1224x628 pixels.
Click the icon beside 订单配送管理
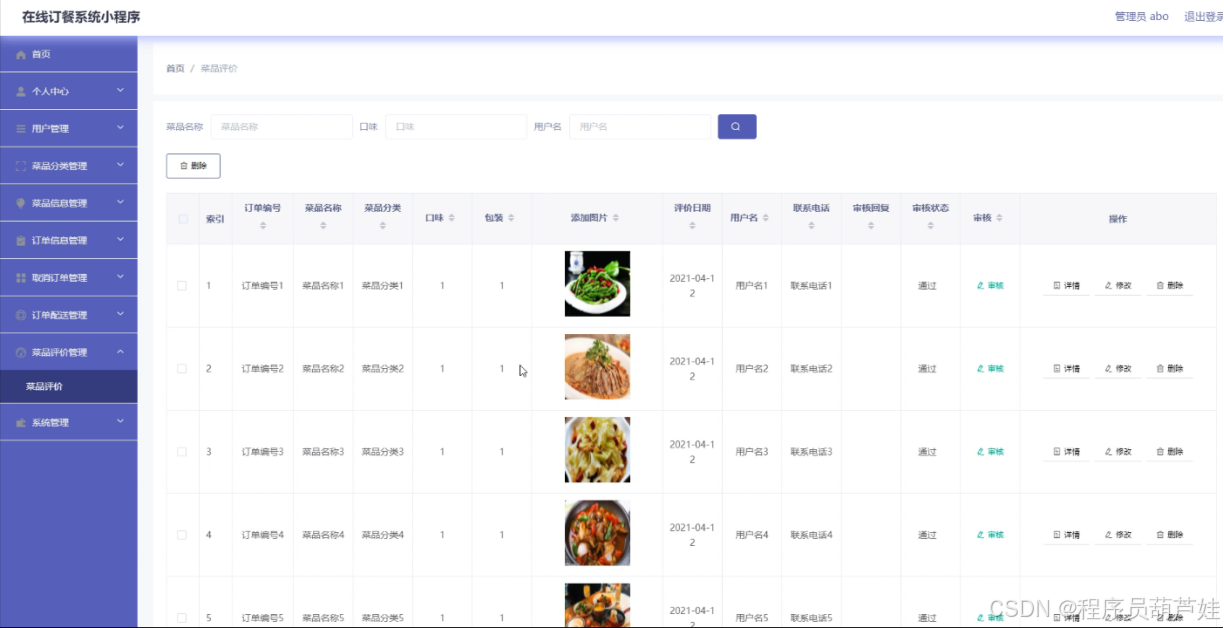21,315
